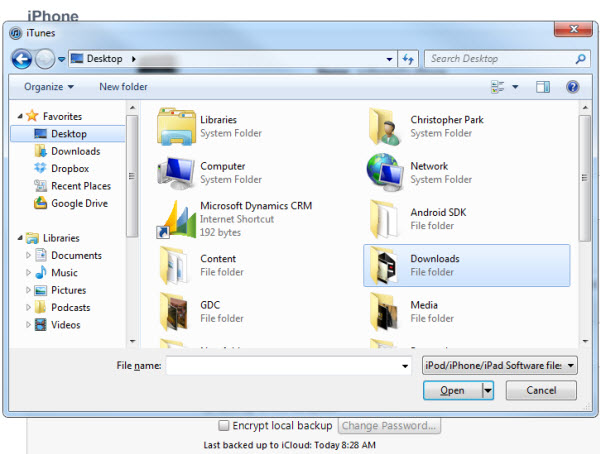Open the file type filter dropdown
Image resolution: width=600 pixels, height=454 pixels.
pos(499,366)
